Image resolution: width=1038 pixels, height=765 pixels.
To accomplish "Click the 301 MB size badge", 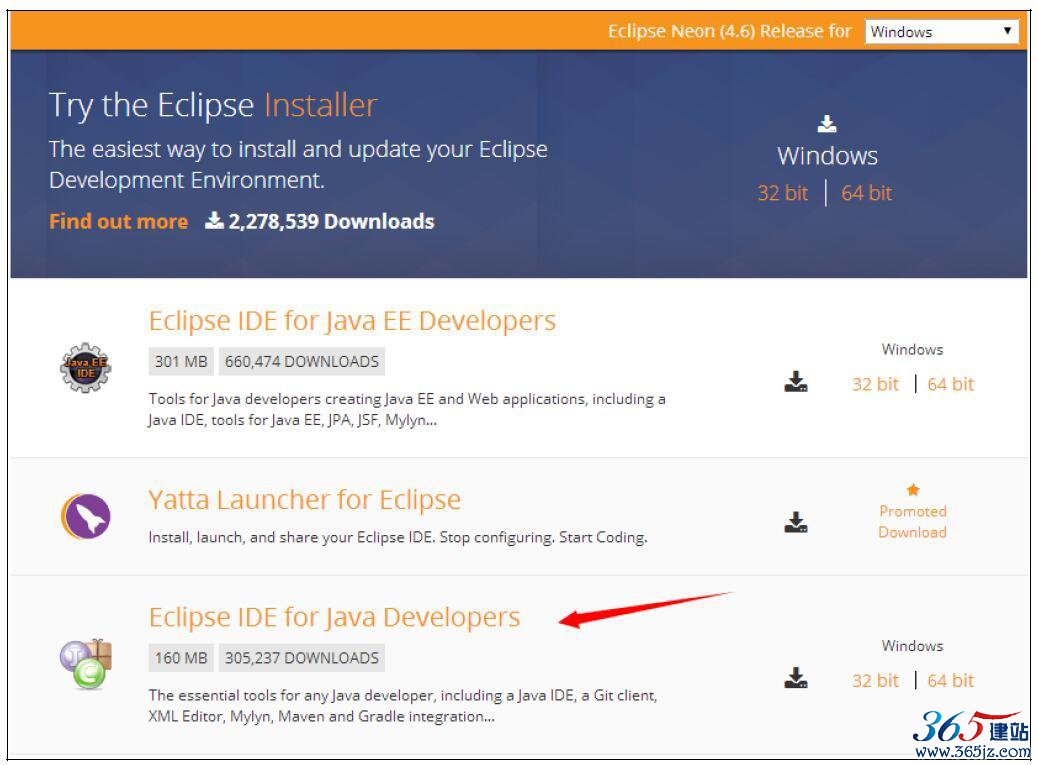I will (181, 361).
